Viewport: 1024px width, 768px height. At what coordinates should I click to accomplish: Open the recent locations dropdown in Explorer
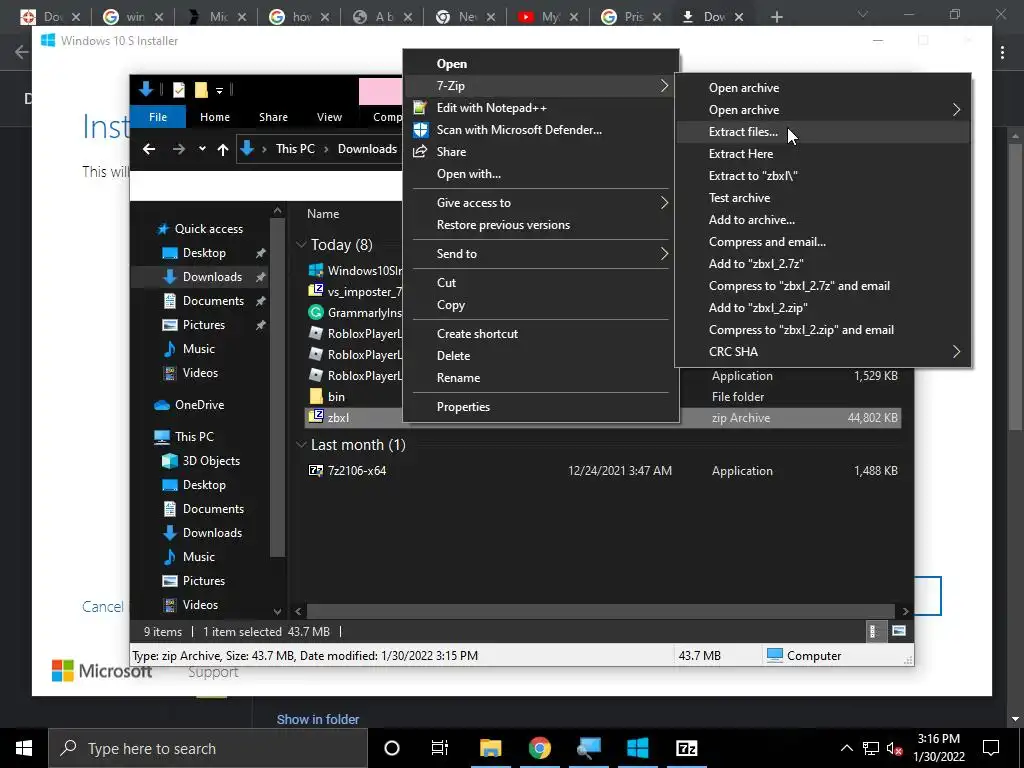(202, 149)
